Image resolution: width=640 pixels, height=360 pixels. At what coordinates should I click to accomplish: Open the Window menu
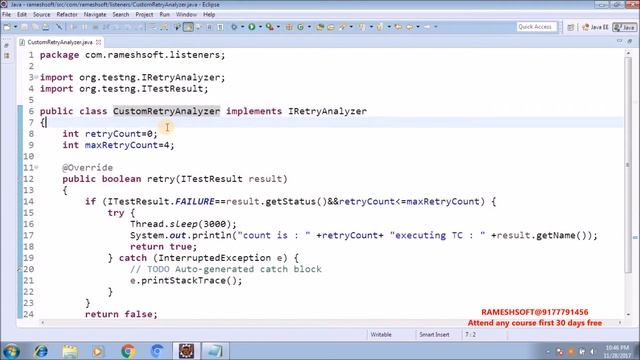(186, 14)
